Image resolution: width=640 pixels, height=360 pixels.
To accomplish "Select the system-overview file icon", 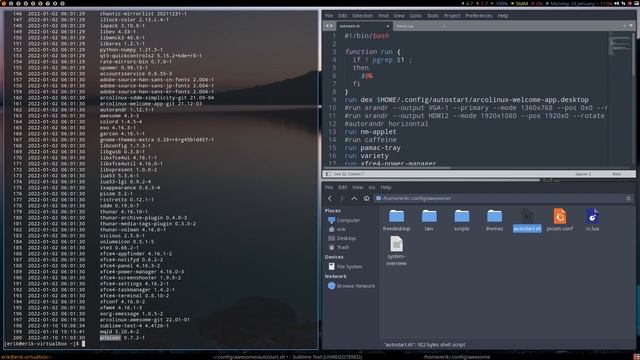I will click(x=396, y=251).
